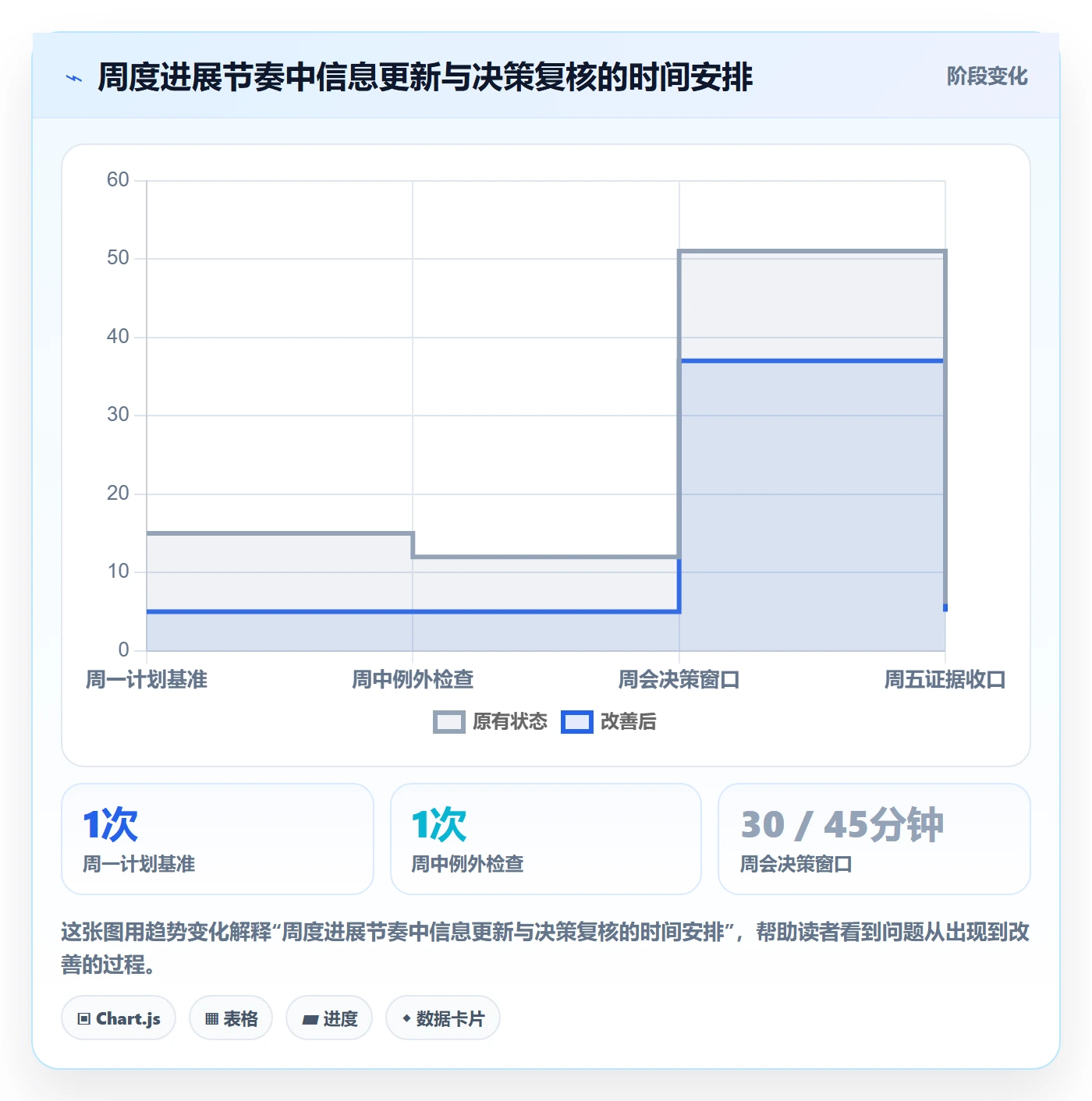This screenshot has height=1101, width=1092.
Task: Click the 60 y-axis tick value
Action: 118,180
